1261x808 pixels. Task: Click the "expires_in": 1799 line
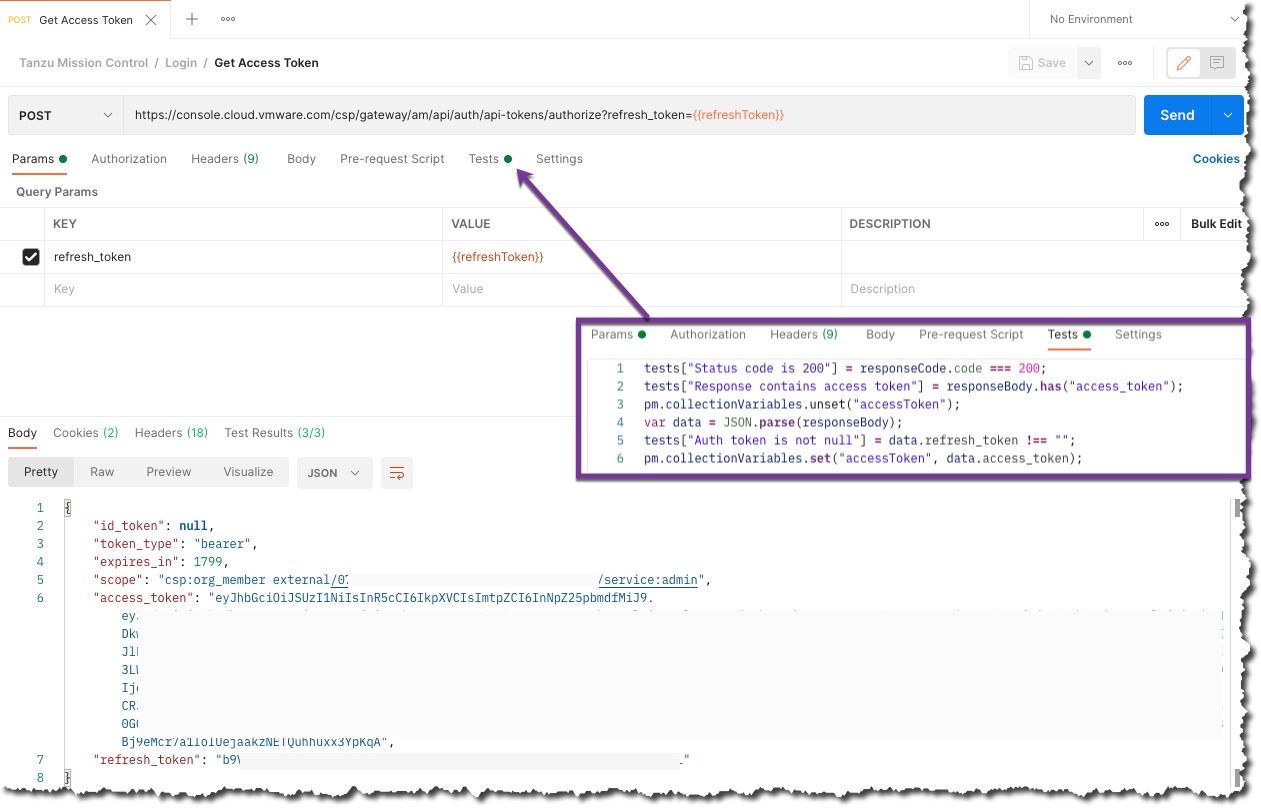(x=161, y=562)
